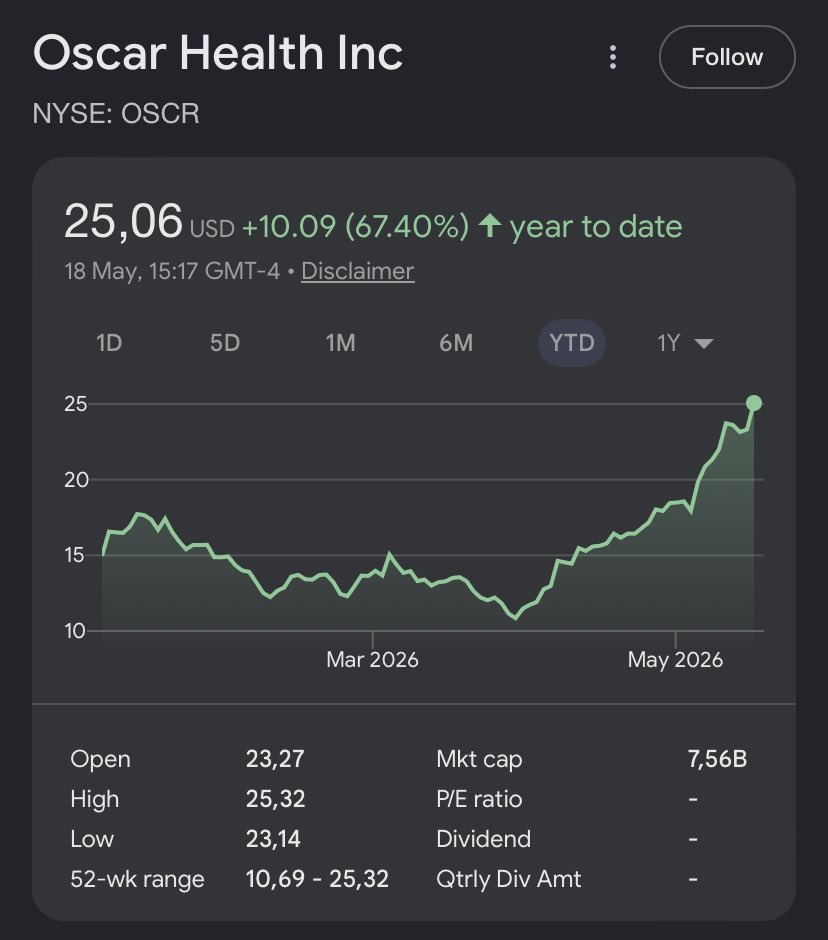Image resolution: width=828 pixels, height=940 pixels.
Task: Click the green up arrow beside year to date
Action: pyautogui.click(x=490, y=226)
